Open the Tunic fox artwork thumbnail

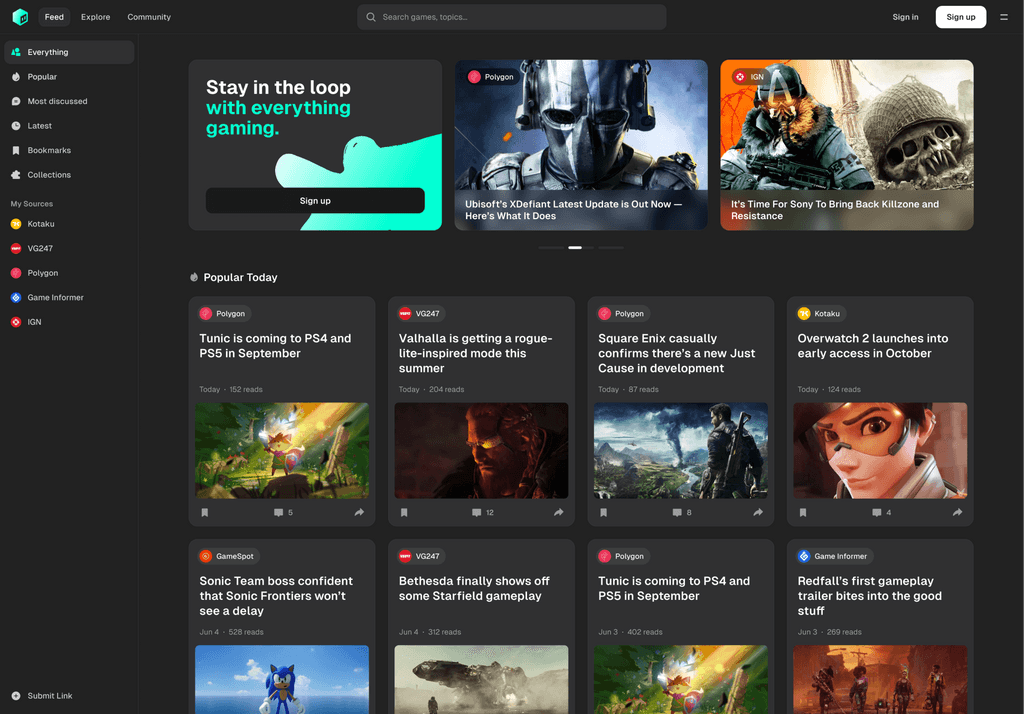[281, 451]
